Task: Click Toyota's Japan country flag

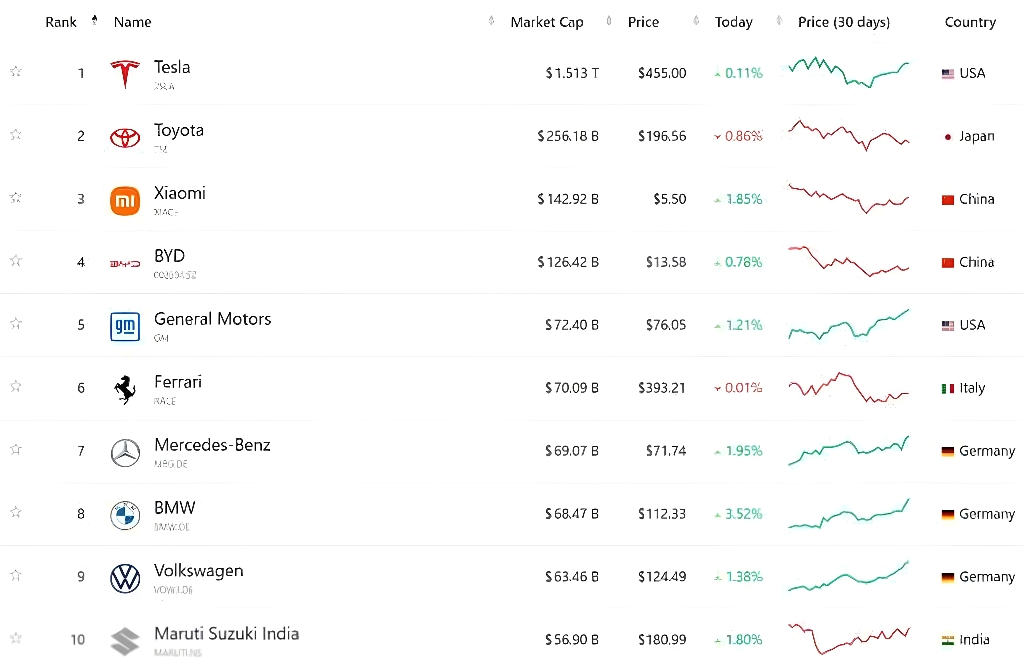Action: pos(947,136)
